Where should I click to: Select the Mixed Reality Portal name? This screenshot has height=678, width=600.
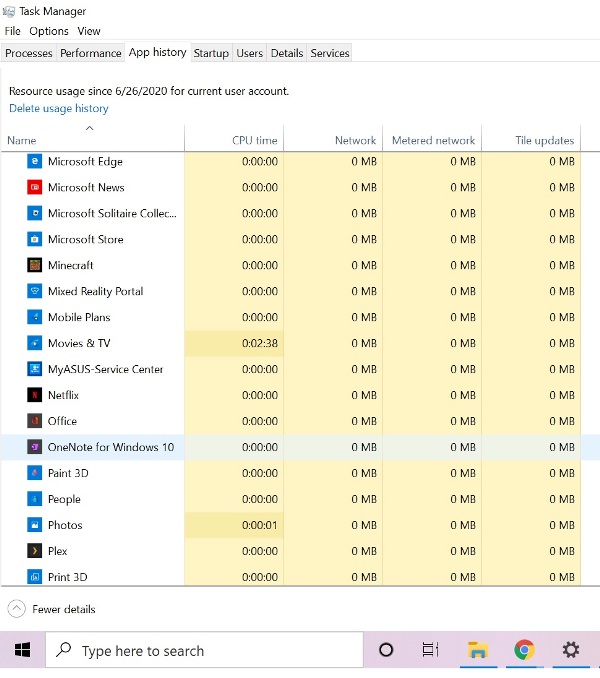point(95,291)
